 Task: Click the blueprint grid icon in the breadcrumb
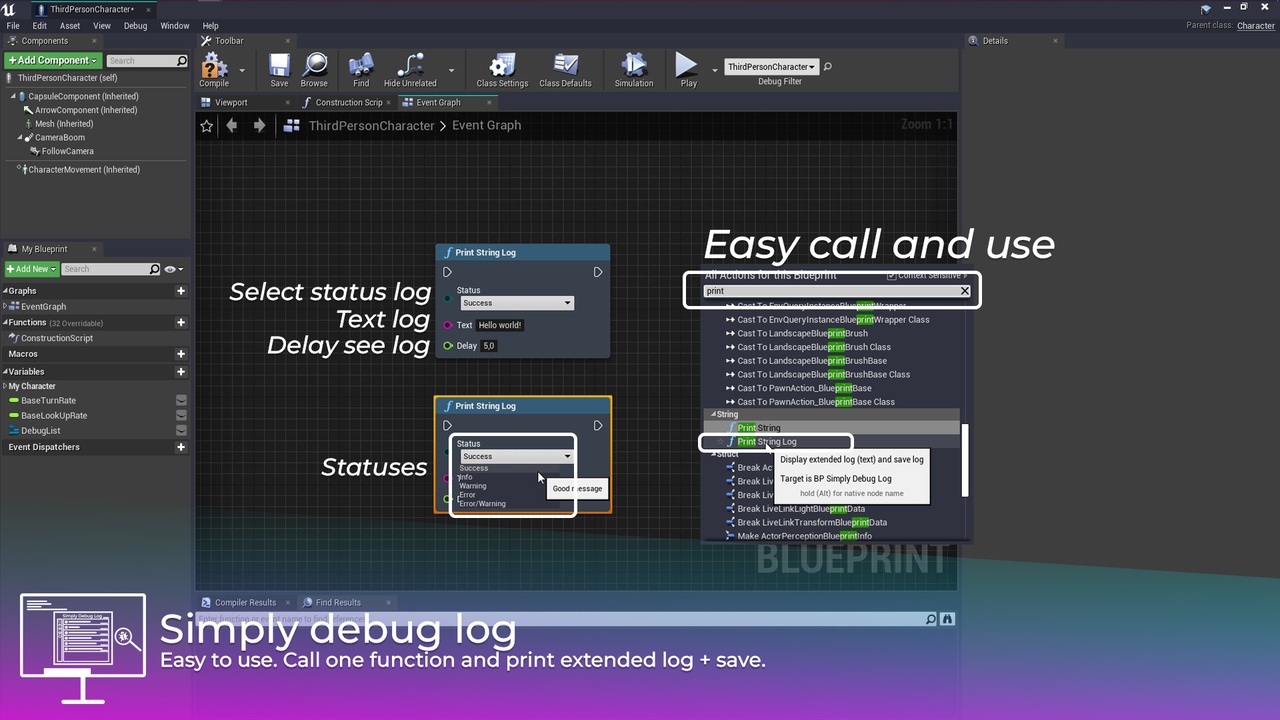click(292, 126)
